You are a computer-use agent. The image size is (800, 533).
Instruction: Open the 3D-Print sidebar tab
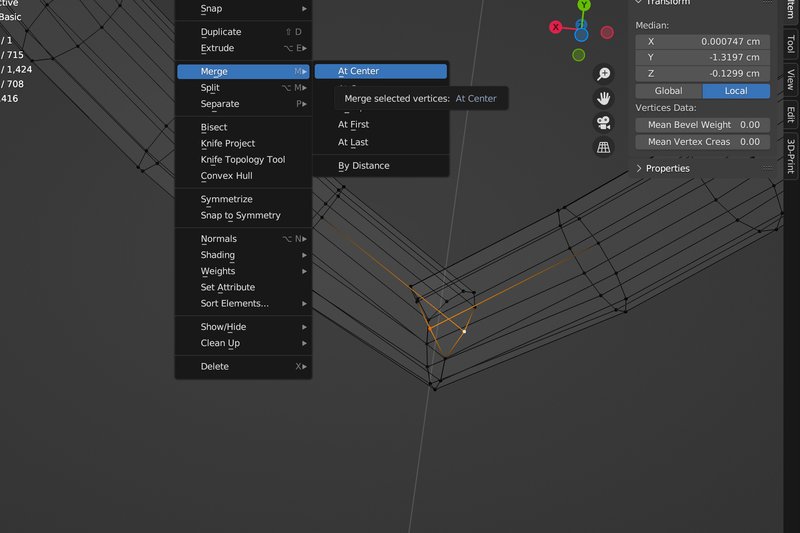tap(790, 156)
